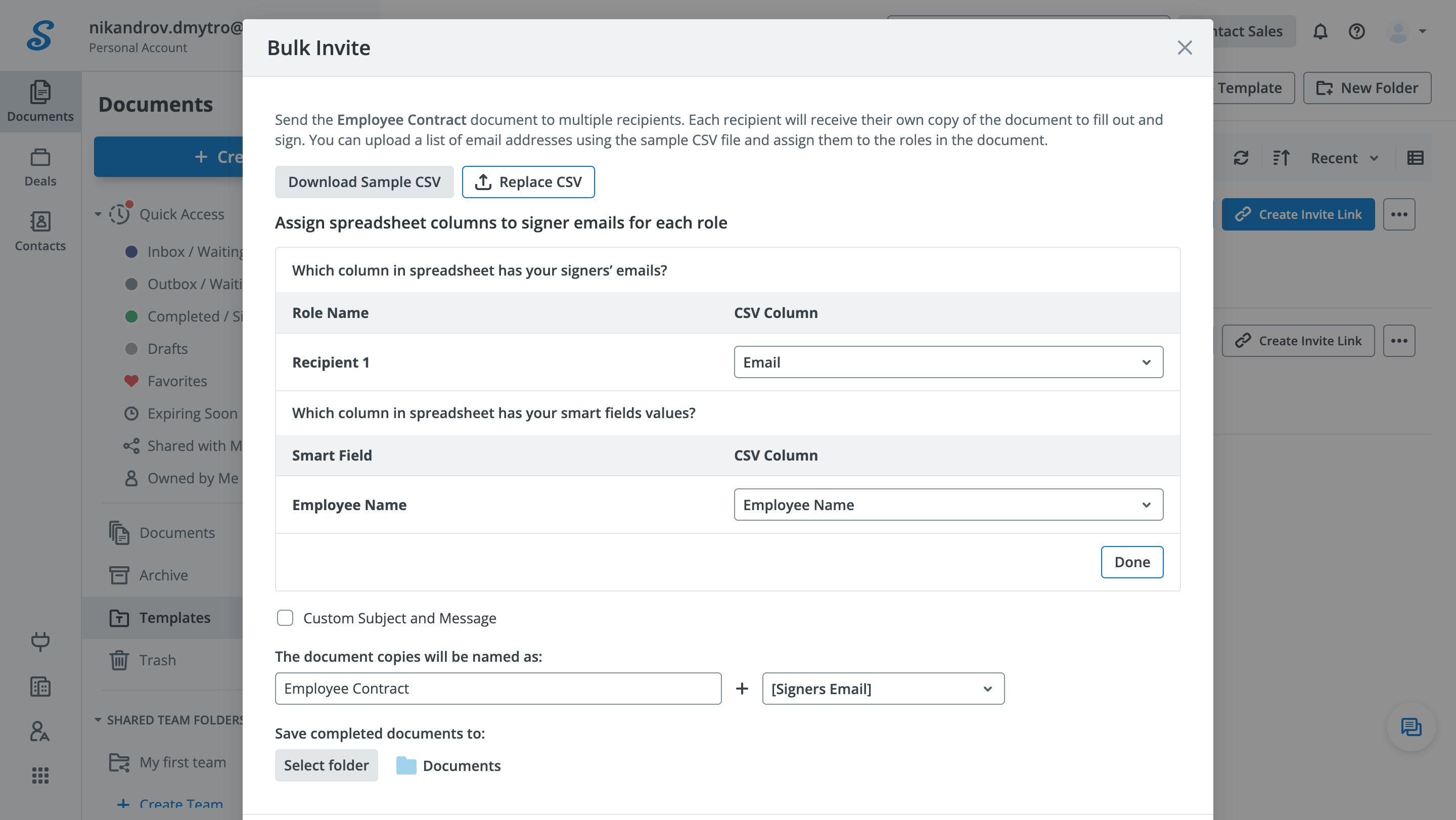Expand the Signers Email naming dropdown
Screen dimensions: 1456x820
883,689
